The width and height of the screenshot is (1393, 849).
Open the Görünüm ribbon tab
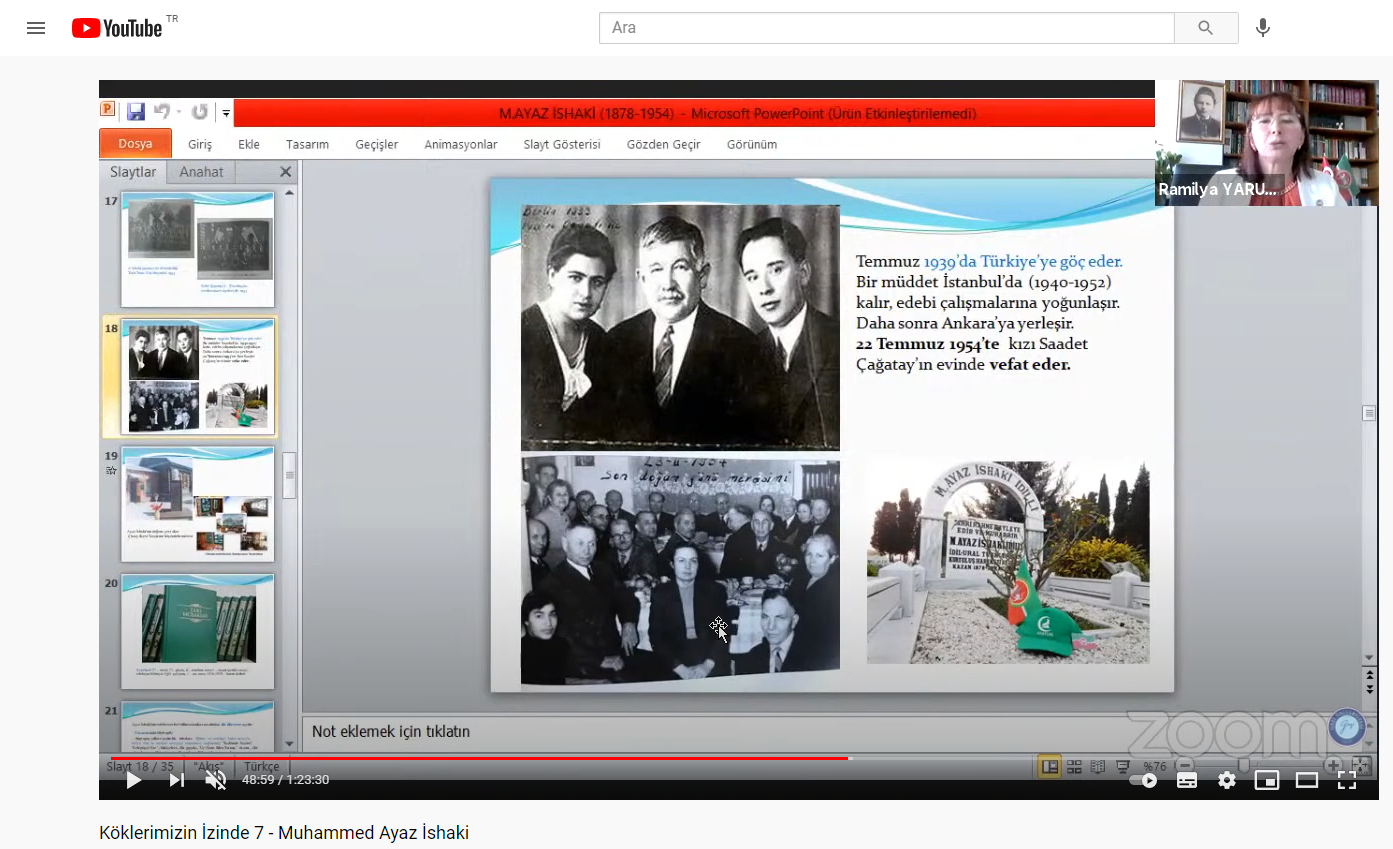[752, 145]
